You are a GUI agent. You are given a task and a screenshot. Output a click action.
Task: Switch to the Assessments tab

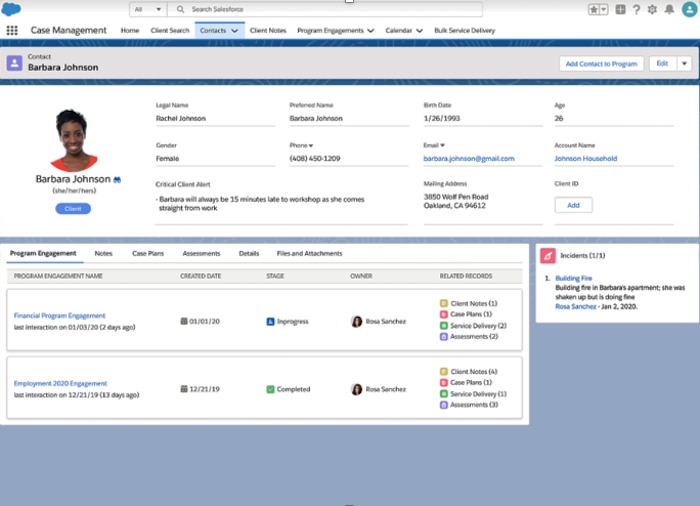(x=201, y=254)
